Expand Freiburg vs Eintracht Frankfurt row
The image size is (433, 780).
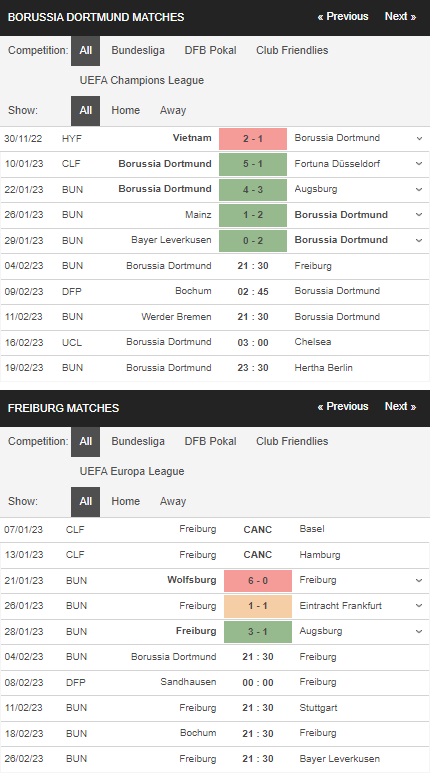[419, 606]
